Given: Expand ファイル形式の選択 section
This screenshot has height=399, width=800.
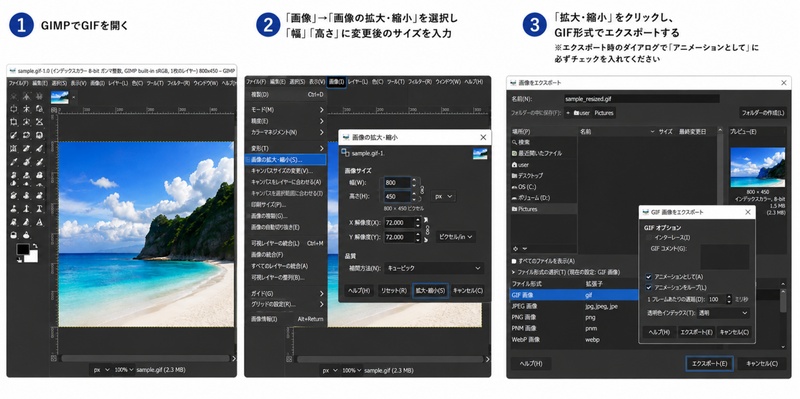Looking at the screenshot, I should (x=514, y=272).
